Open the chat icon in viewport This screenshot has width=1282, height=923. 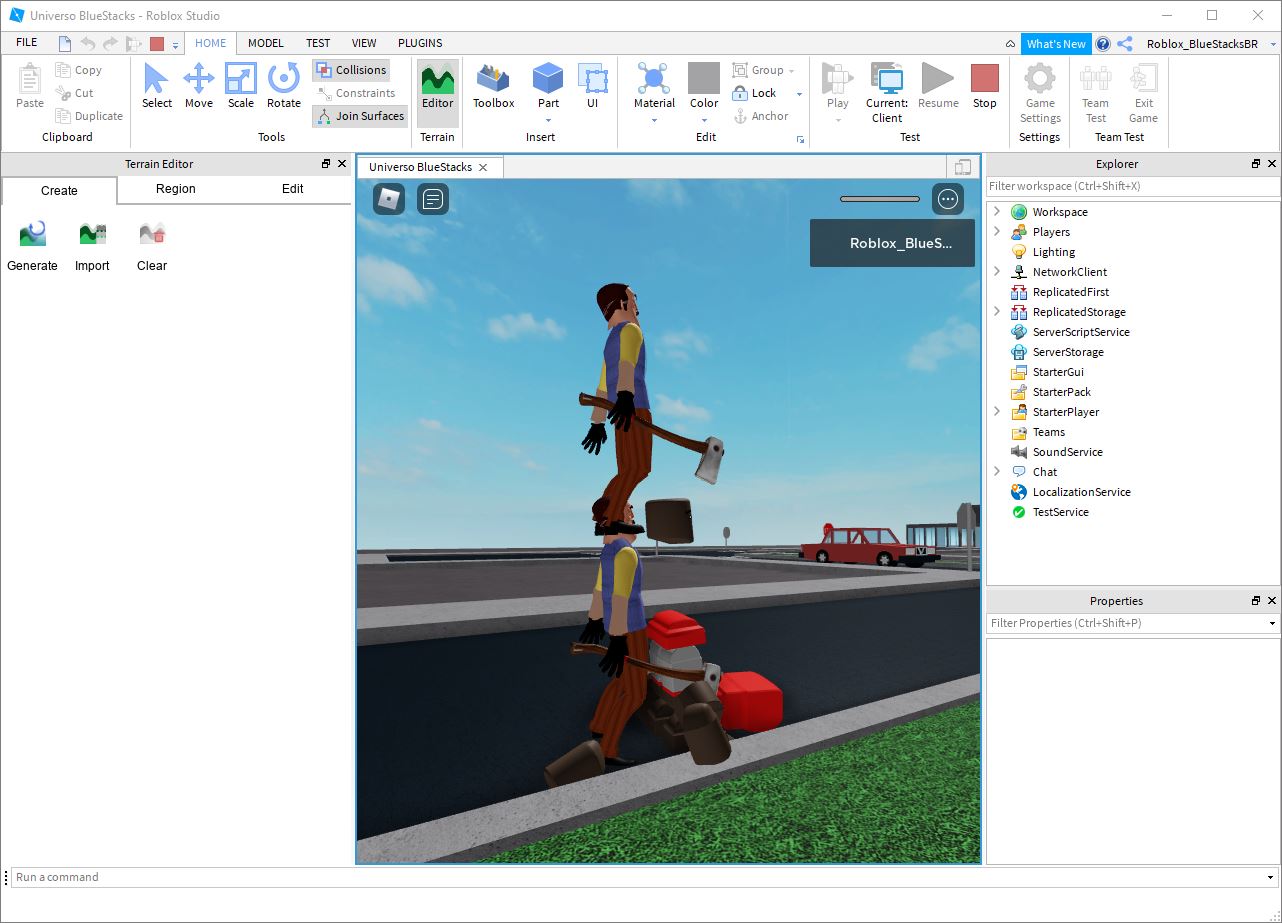[433, 199]
